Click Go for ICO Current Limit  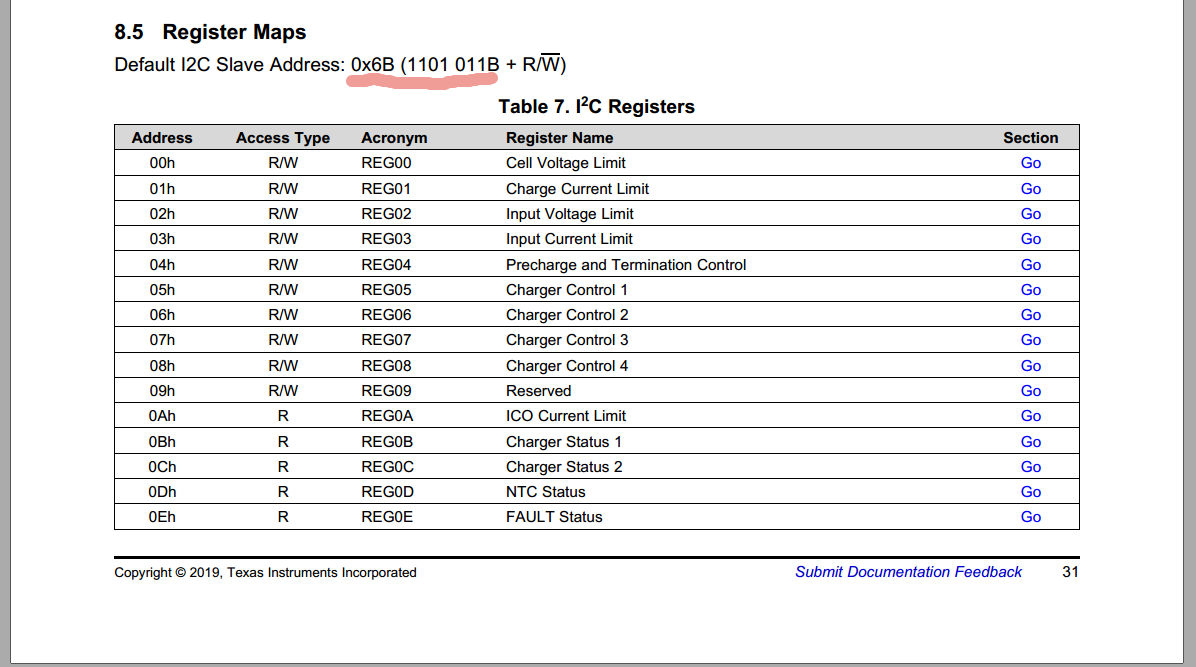tap(1030, 415)
